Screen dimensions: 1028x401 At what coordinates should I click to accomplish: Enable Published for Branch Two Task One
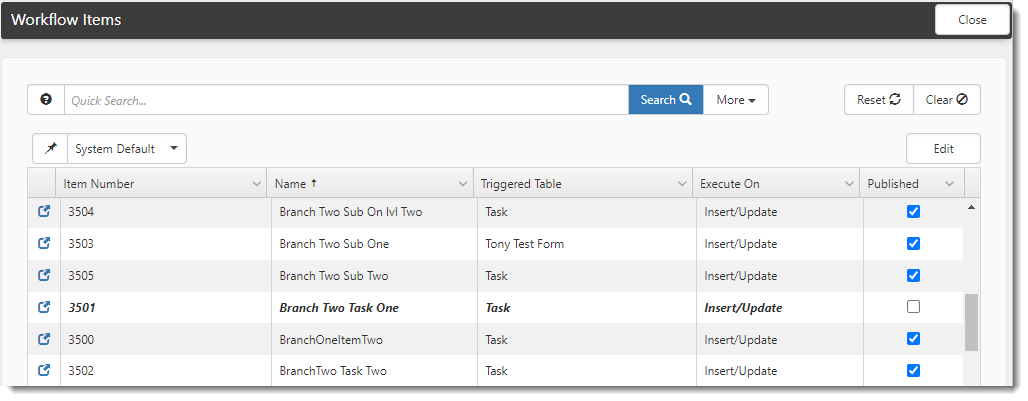click(913, 307)
